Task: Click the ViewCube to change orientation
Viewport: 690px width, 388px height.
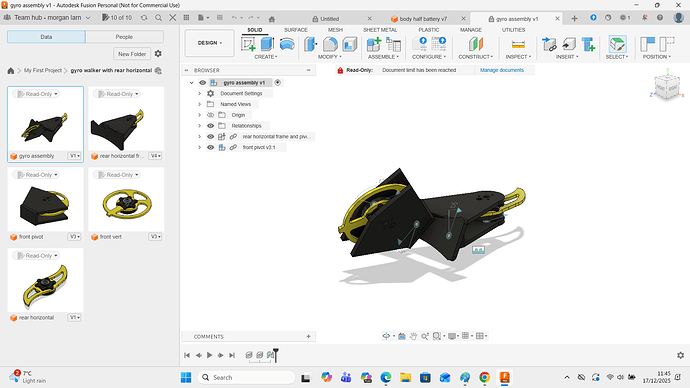Action: [667, 87]
